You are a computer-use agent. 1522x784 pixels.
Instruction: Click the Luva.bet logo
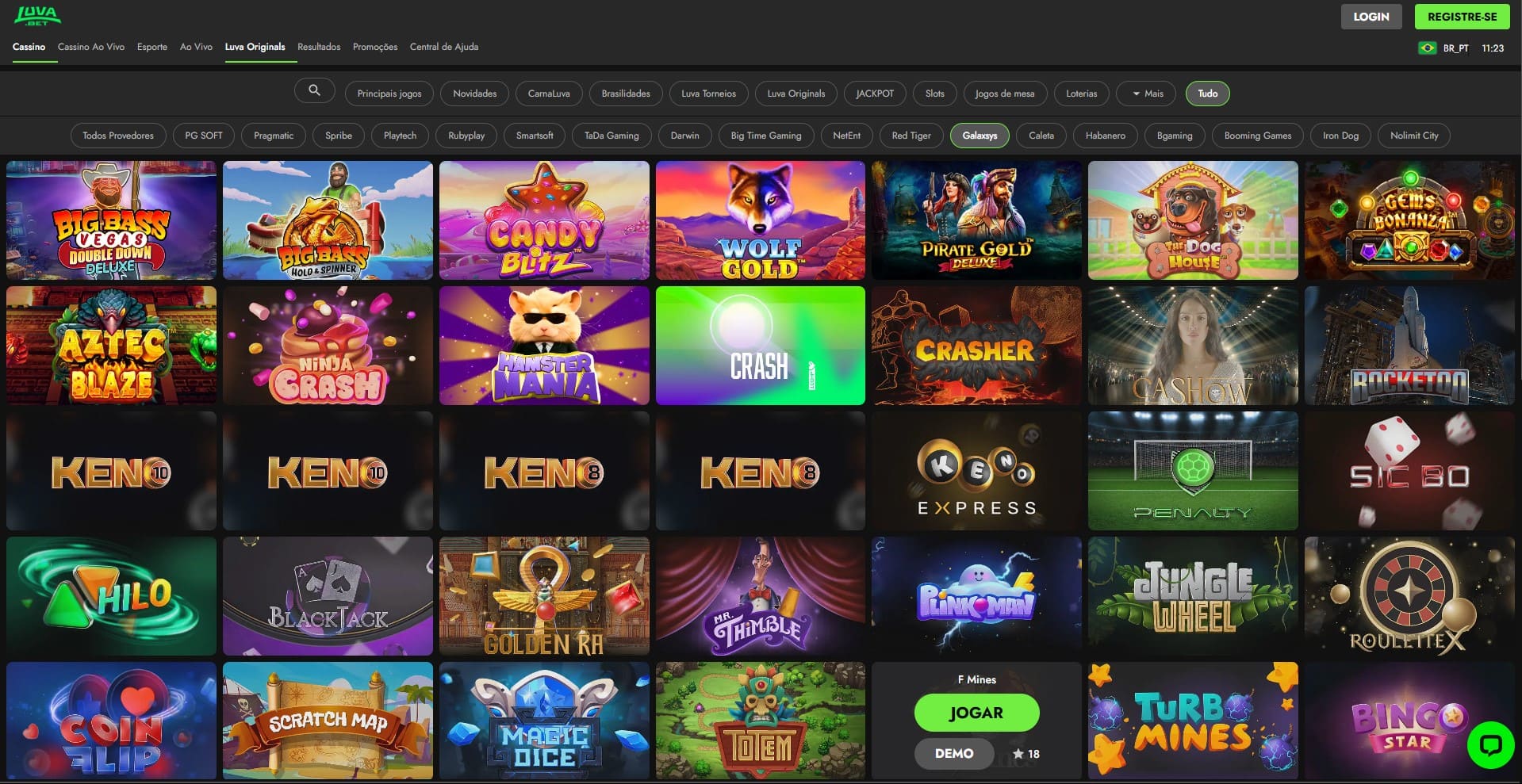pyautogui.click(x=37, y=16)
